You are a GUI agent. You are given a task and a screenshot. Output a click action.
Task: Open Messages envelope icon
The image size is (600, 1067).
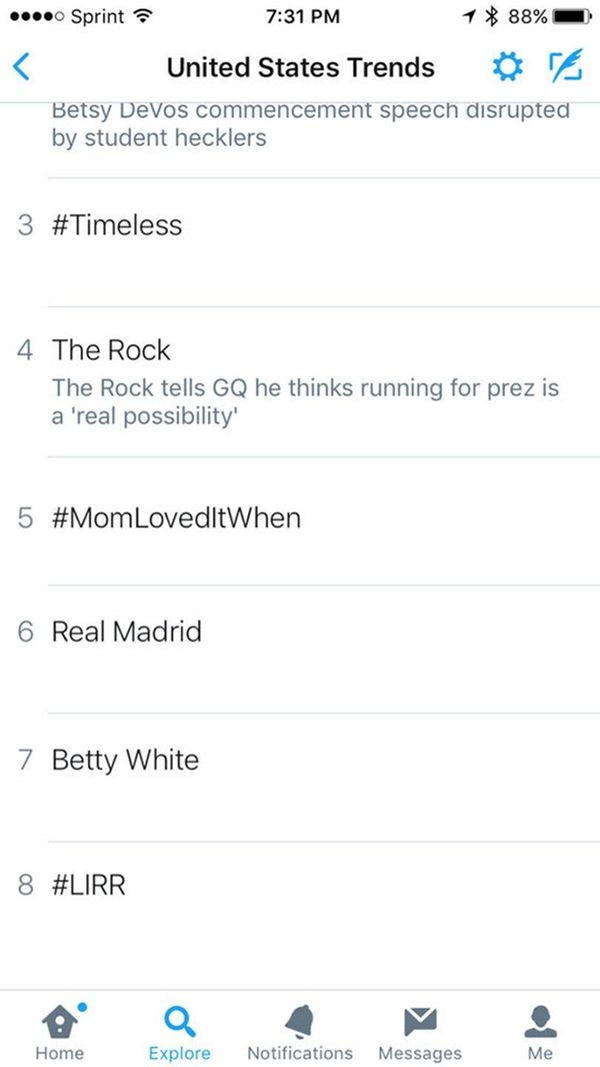pos(420,1022)
